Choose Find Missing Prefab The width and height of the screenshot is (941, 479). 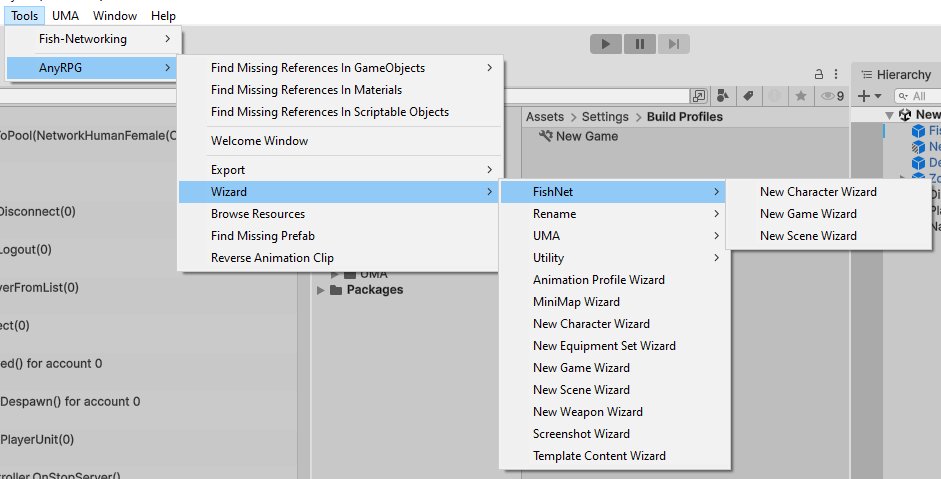pos(338,236)
